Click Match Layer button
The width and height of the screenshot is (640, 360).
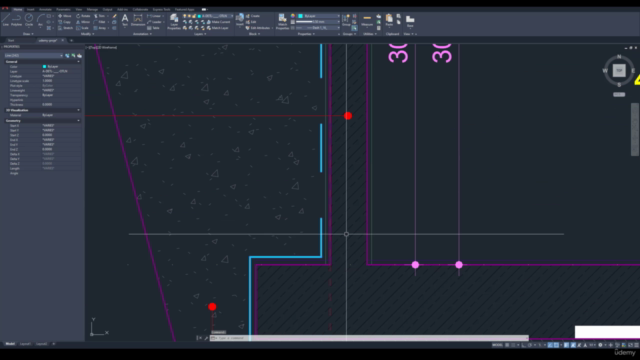coord(218,28)
